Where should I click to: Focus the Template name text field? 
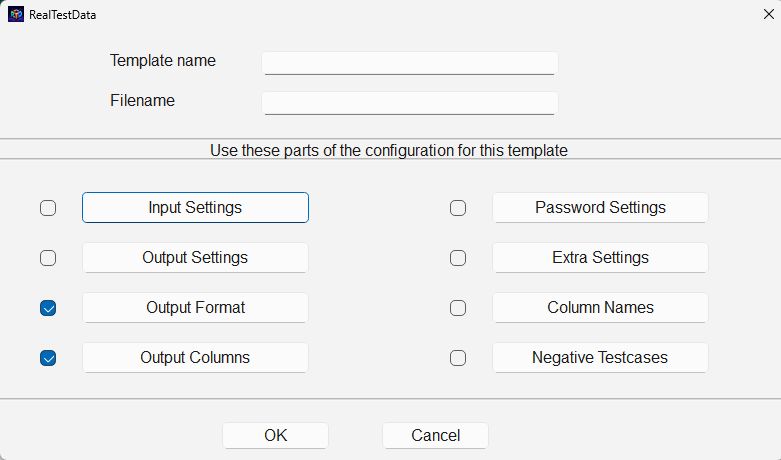click(x=409, y=63)
